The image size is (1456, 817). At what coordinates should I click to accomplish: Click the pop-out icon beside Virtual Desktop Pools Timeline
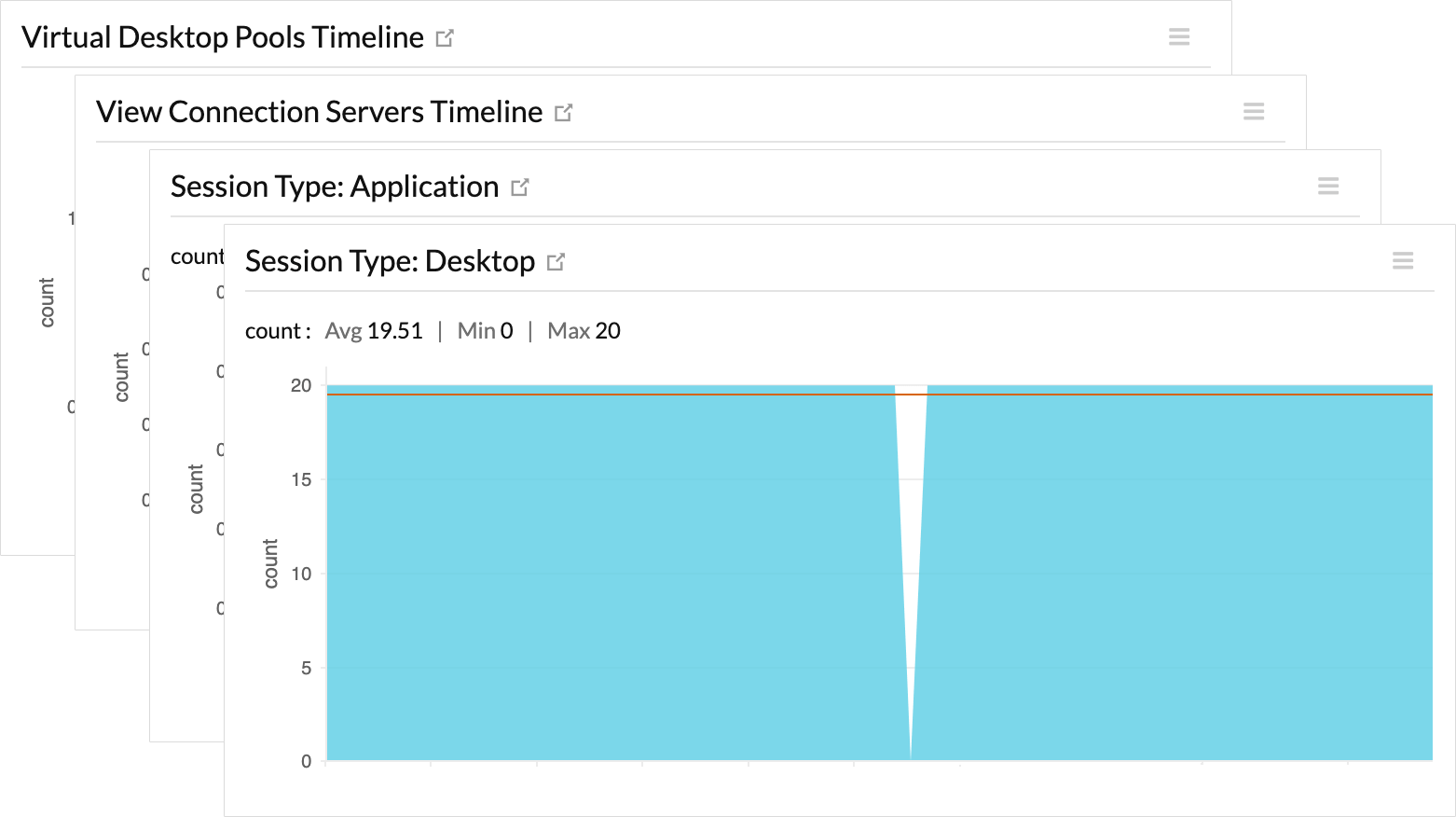445,37
